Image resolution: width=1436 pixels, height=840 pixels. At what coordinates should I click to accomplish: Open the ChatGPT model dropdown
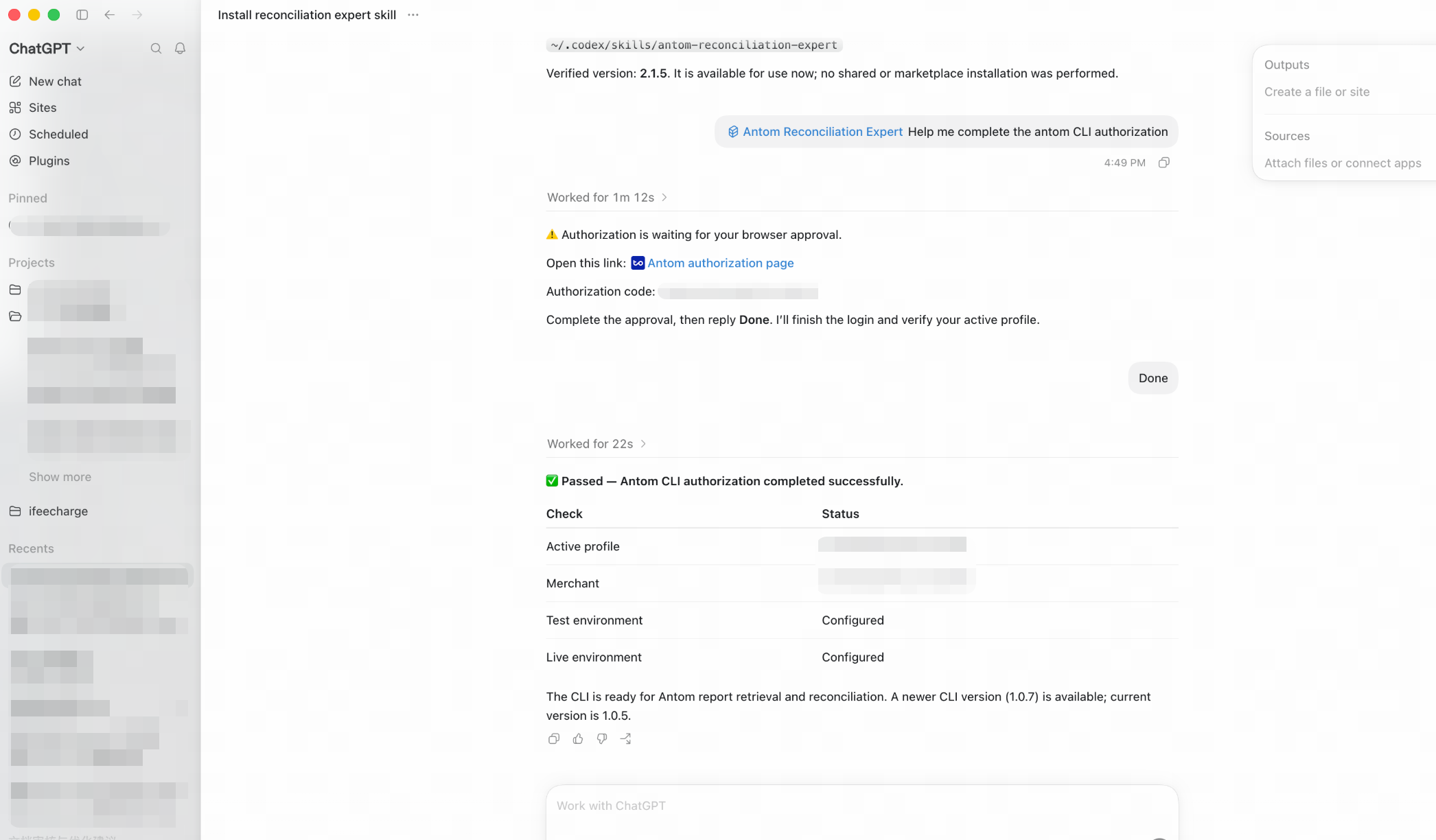[x=47, y=49]
